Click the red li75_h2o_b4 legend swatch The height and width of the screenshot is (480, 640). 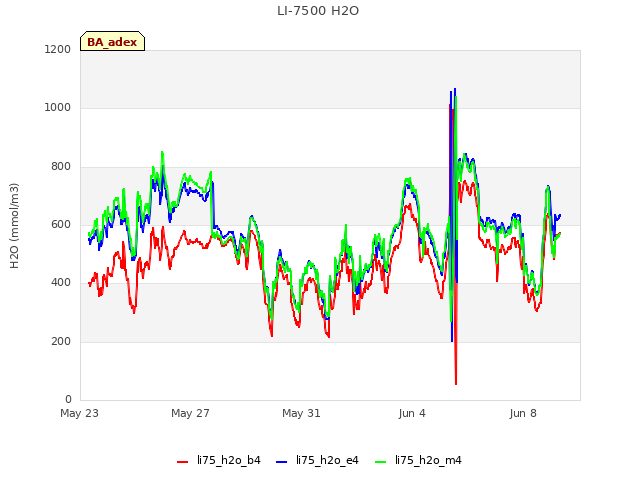(x=182, y=462)
